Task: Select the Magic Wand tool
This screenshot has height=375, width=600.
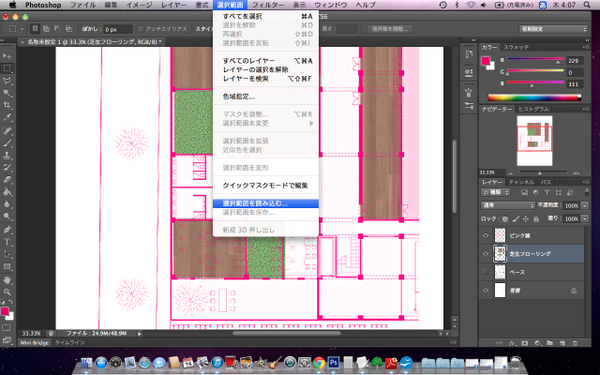Action: 7,93
